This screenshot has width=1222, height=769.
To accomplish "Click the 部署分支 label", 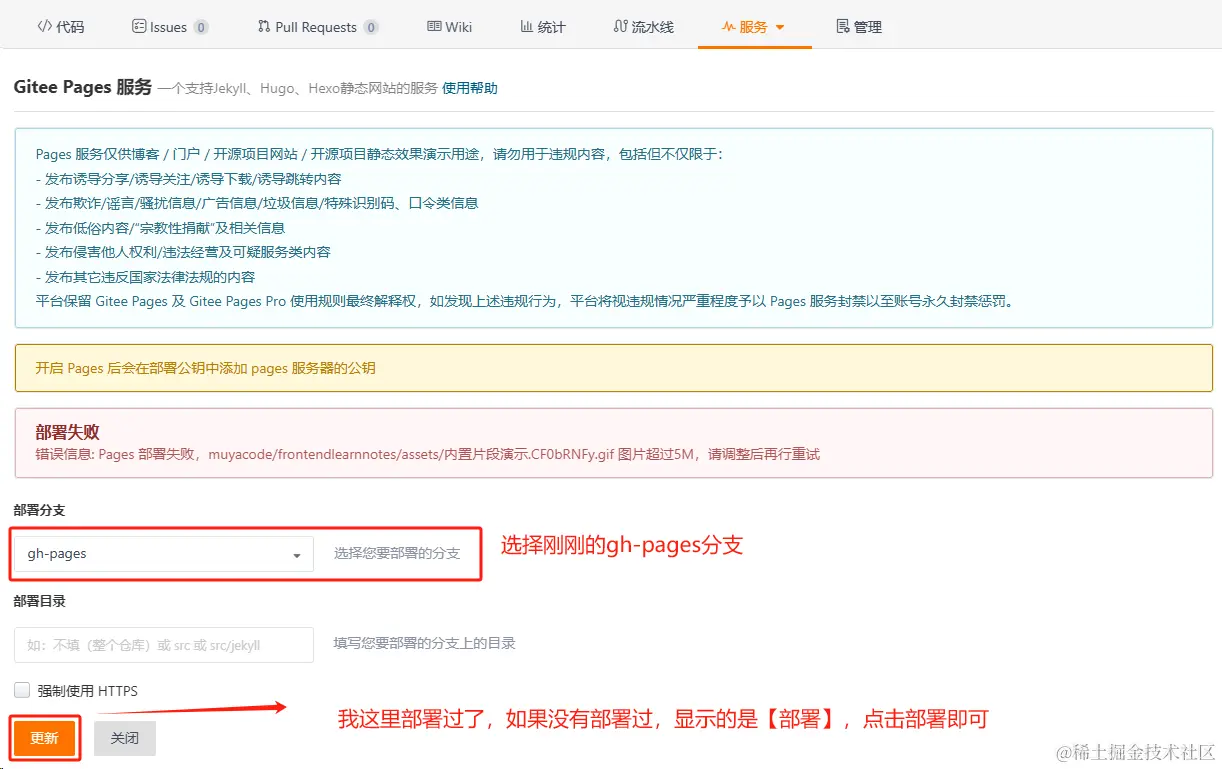I will [40, 510].
